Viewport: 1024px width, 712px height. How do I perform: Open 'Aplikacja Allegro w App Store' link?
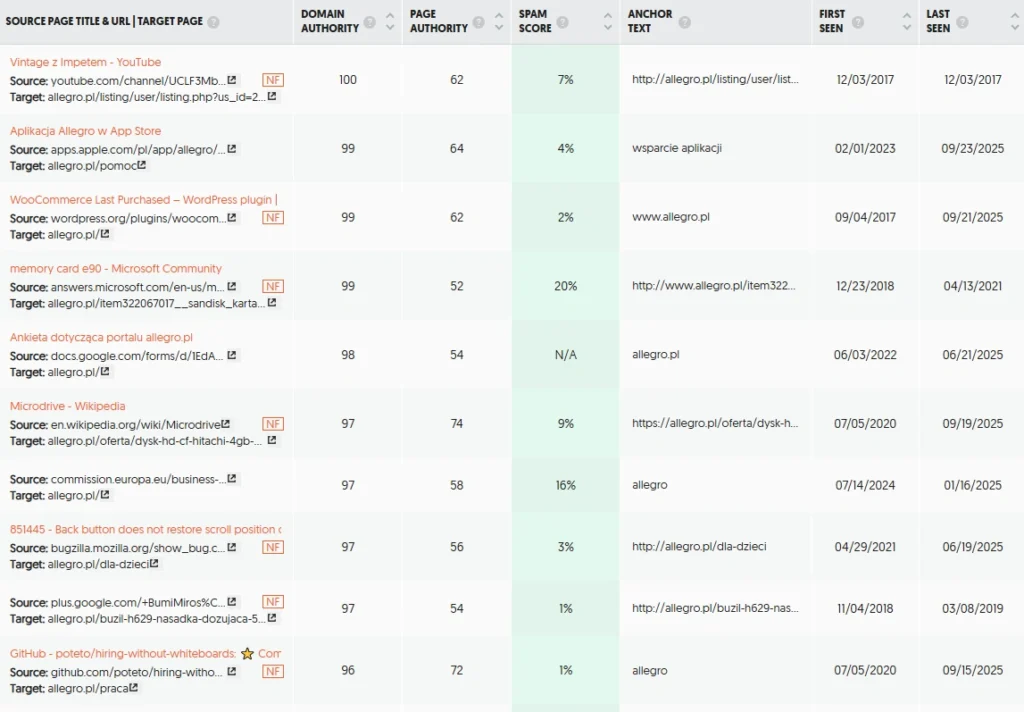85,131
